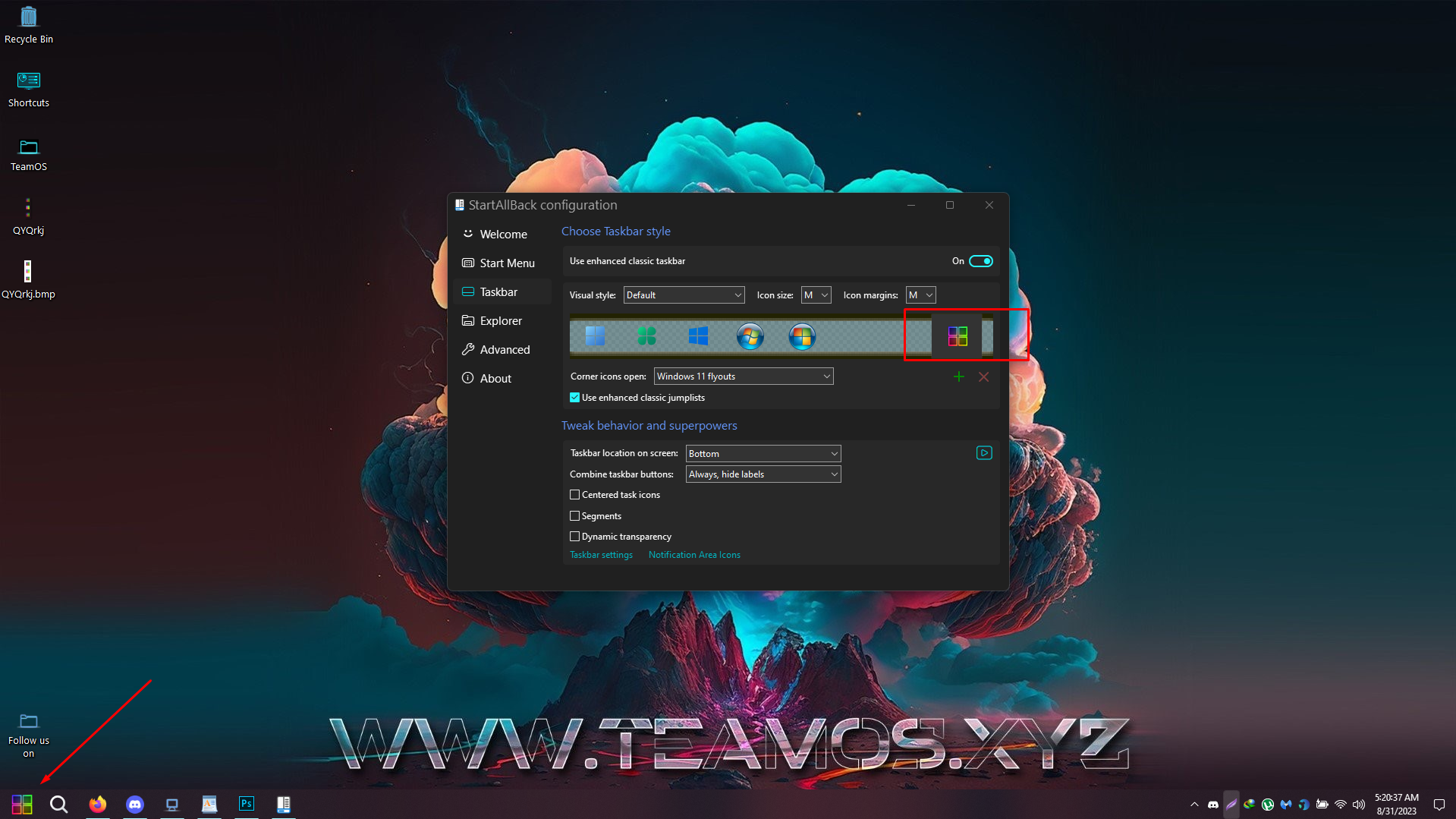
Task: Select the Taskbar section
Action: coord(502,292)
